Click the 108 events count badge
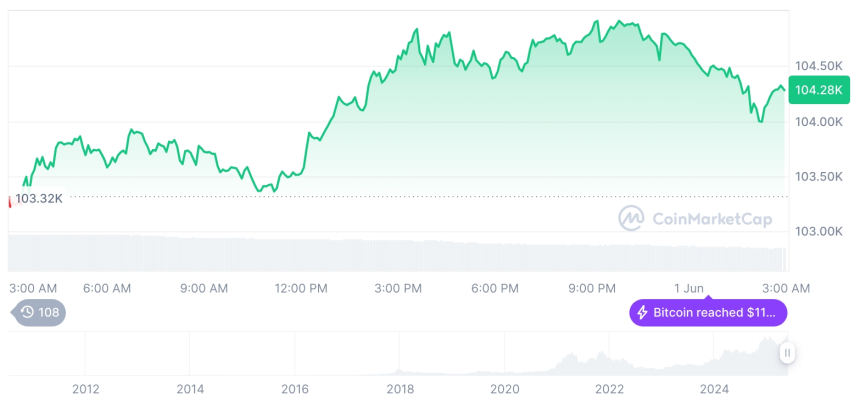 pyautogui.click(x=48, y=312)
